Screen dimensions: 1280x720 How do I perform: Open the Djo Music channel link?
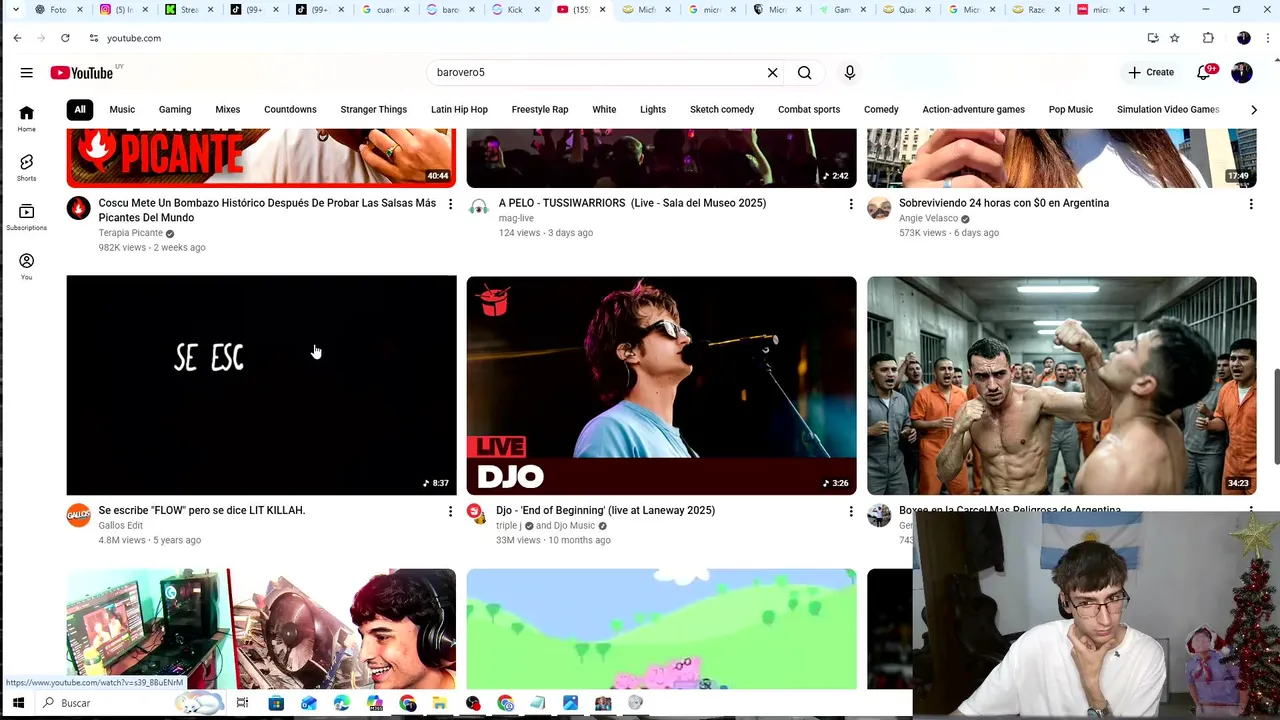coord(573,525)
